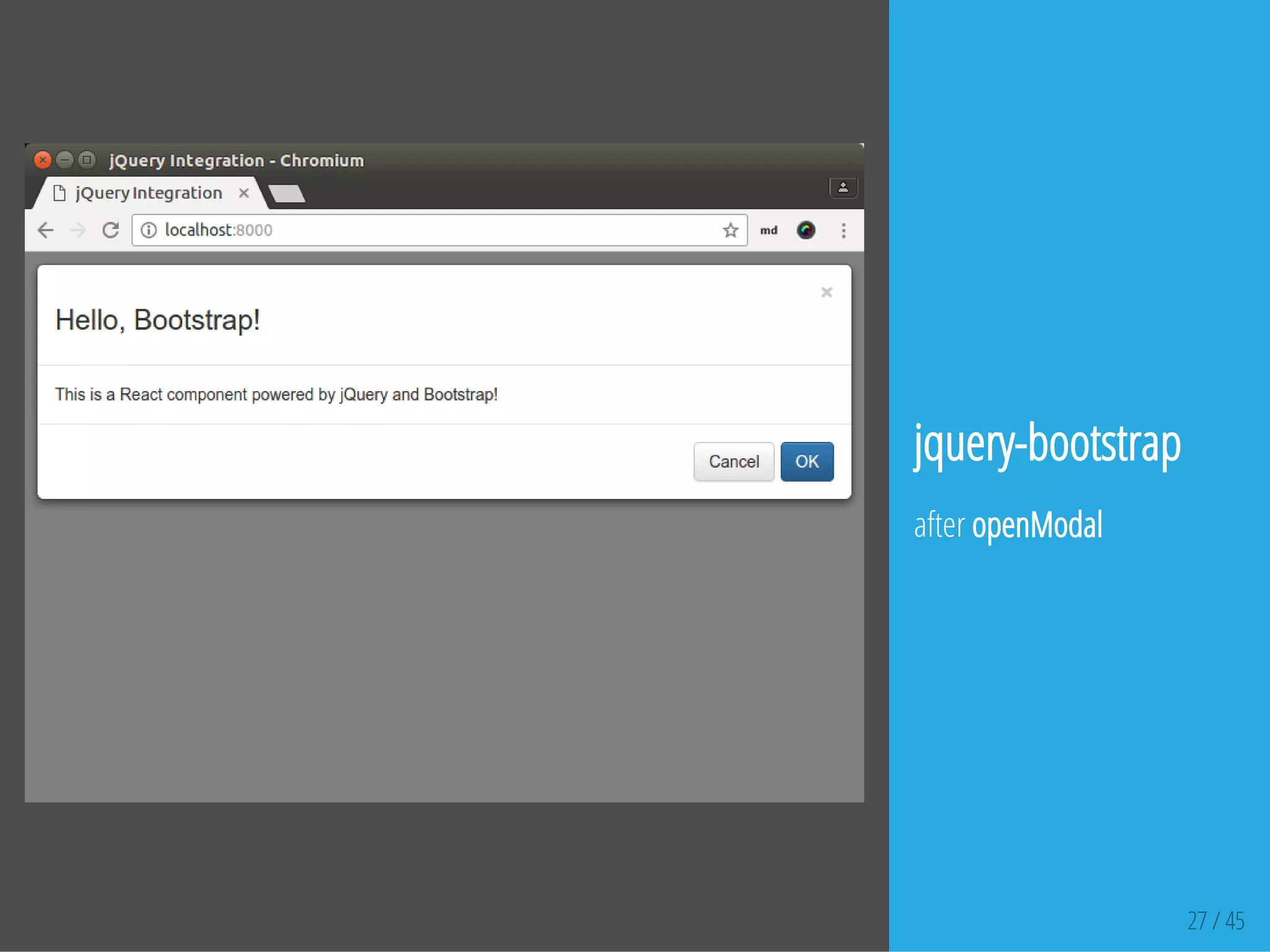Open a new tab in Chromium
Screen dimensions: 1270x952
286,194
